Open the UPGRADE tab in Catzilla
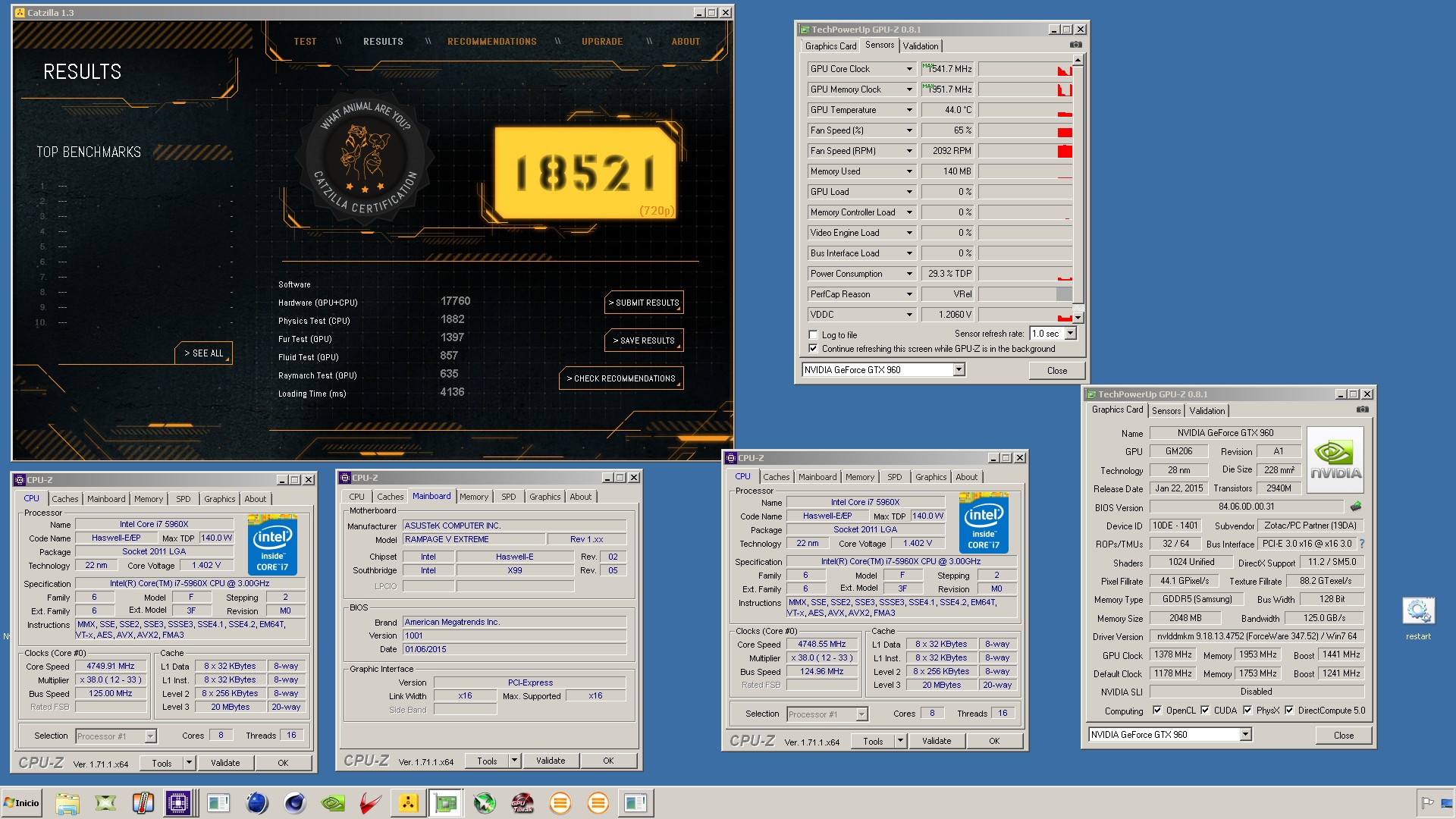This screenshot has width=1456, height=819. [602, 42]
